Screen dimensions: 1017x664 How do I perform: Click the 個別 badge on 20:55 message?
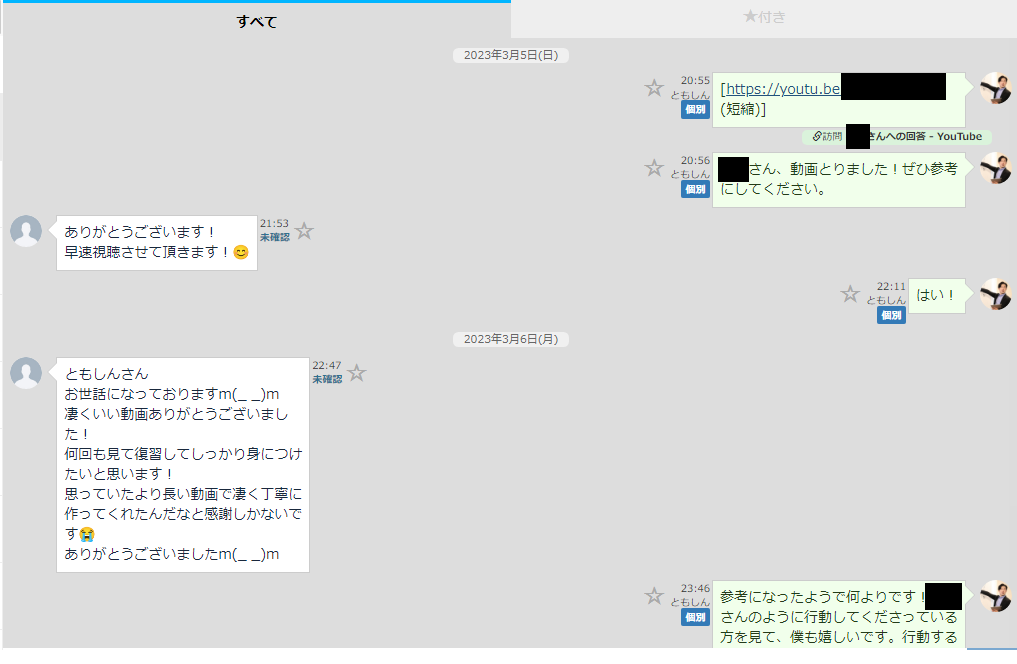pyautogui.click(x=695, y=109)
